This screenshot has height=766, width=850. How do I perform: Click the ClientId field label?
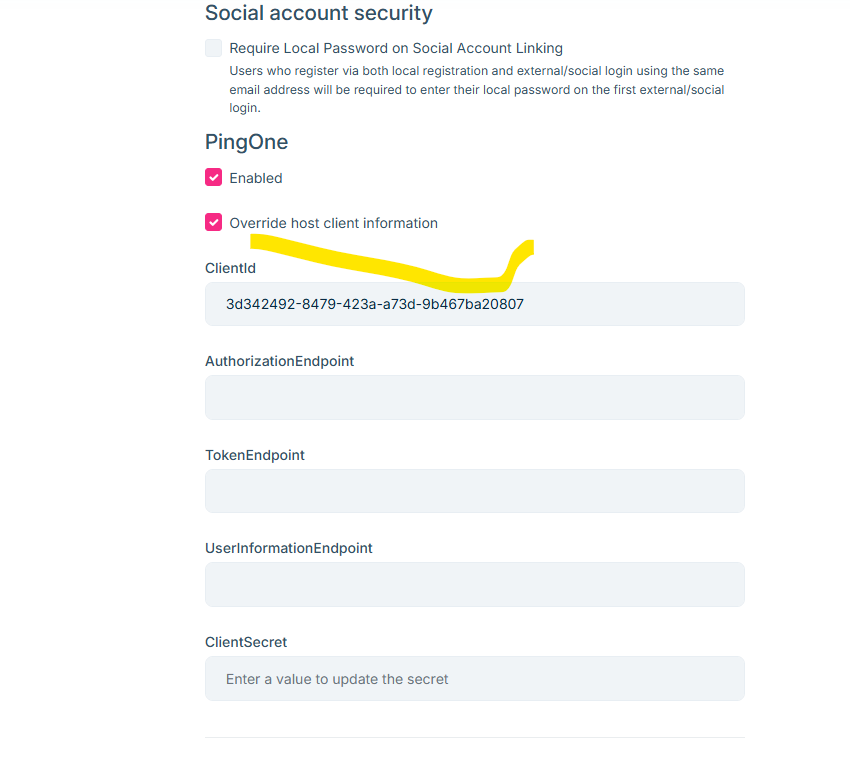click(230, 268)
